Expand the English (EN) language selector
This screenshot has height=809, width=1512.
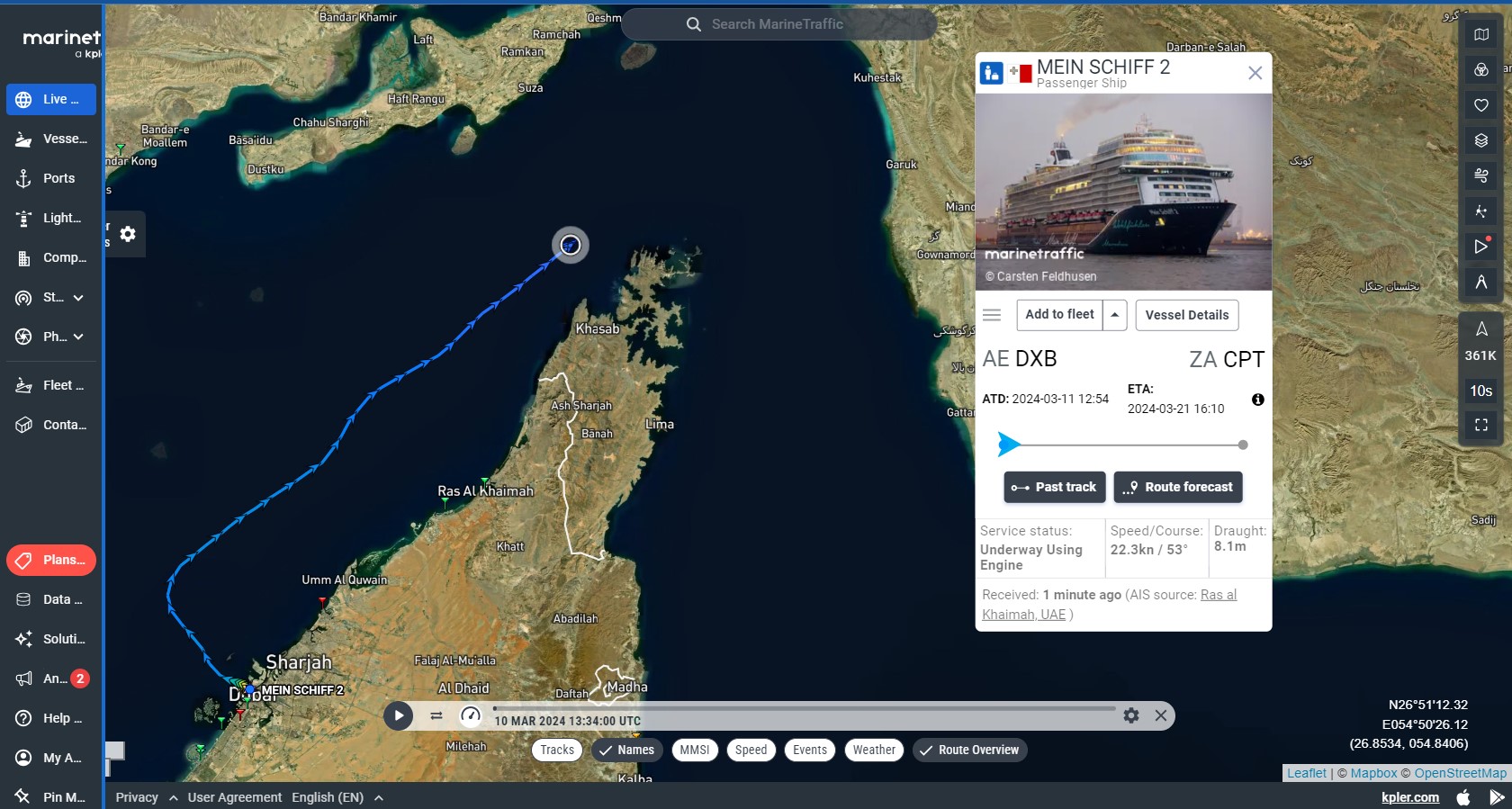click(x=337, y=797)
